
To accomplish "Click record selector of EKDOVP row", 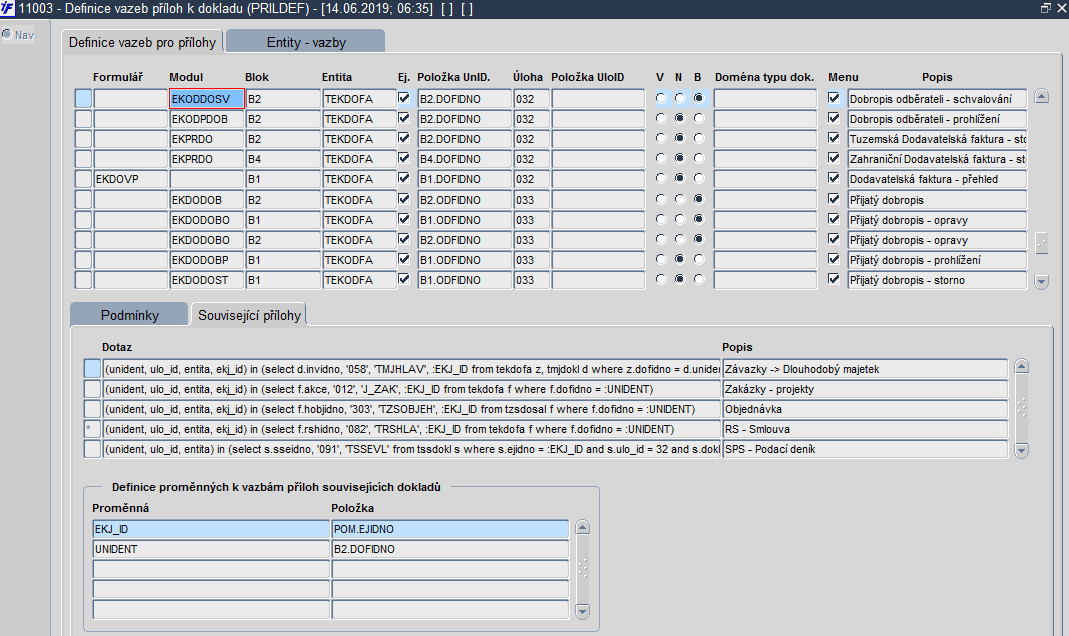I will click(x=83, y=179).
